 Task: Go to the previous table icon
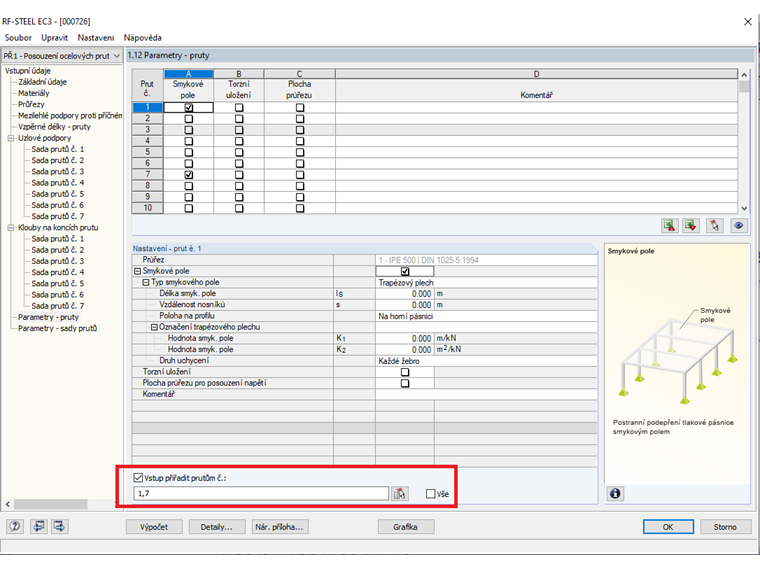[x=39, y=526]
